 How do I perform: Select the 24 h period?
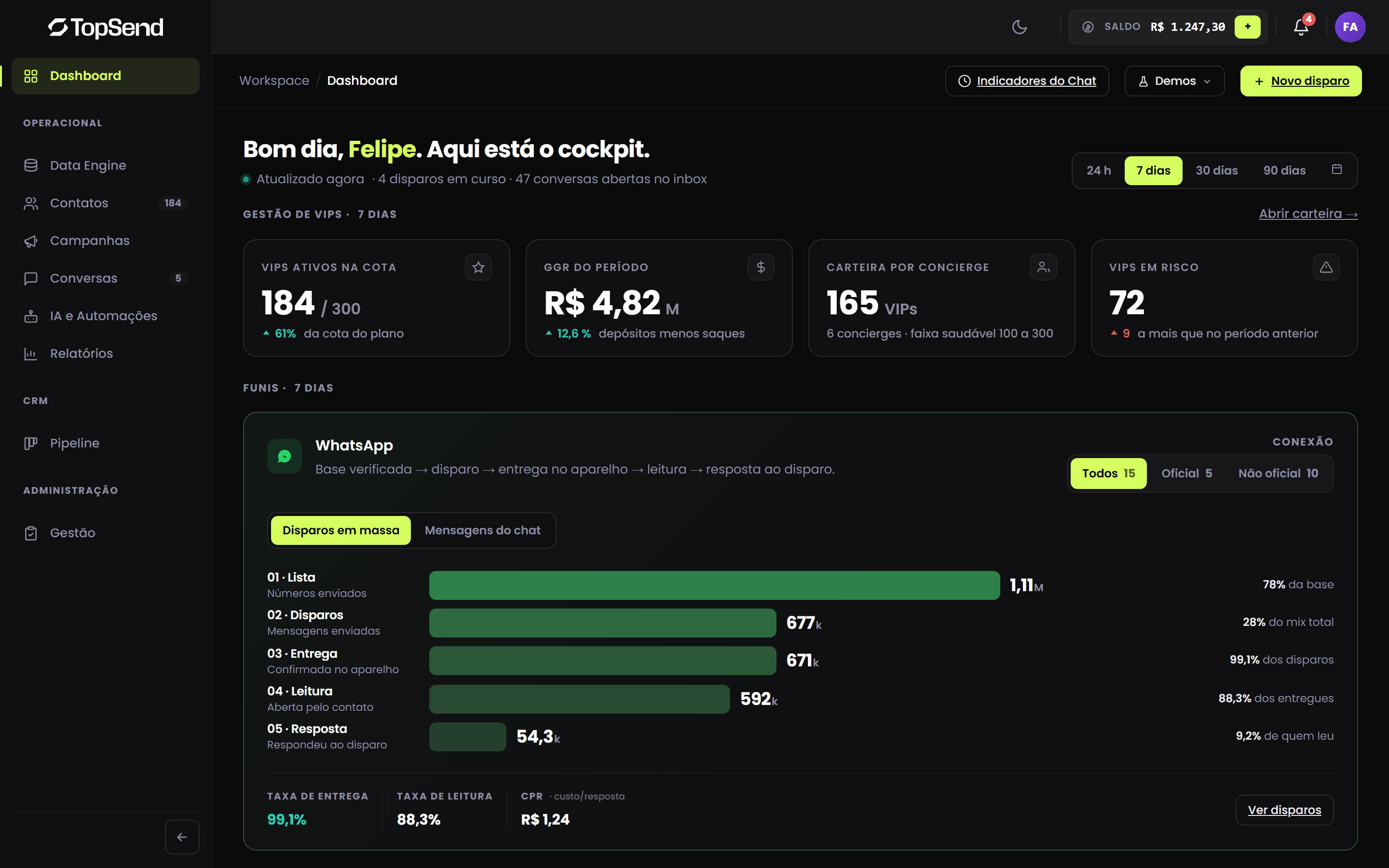click(x=1099, y=171)
